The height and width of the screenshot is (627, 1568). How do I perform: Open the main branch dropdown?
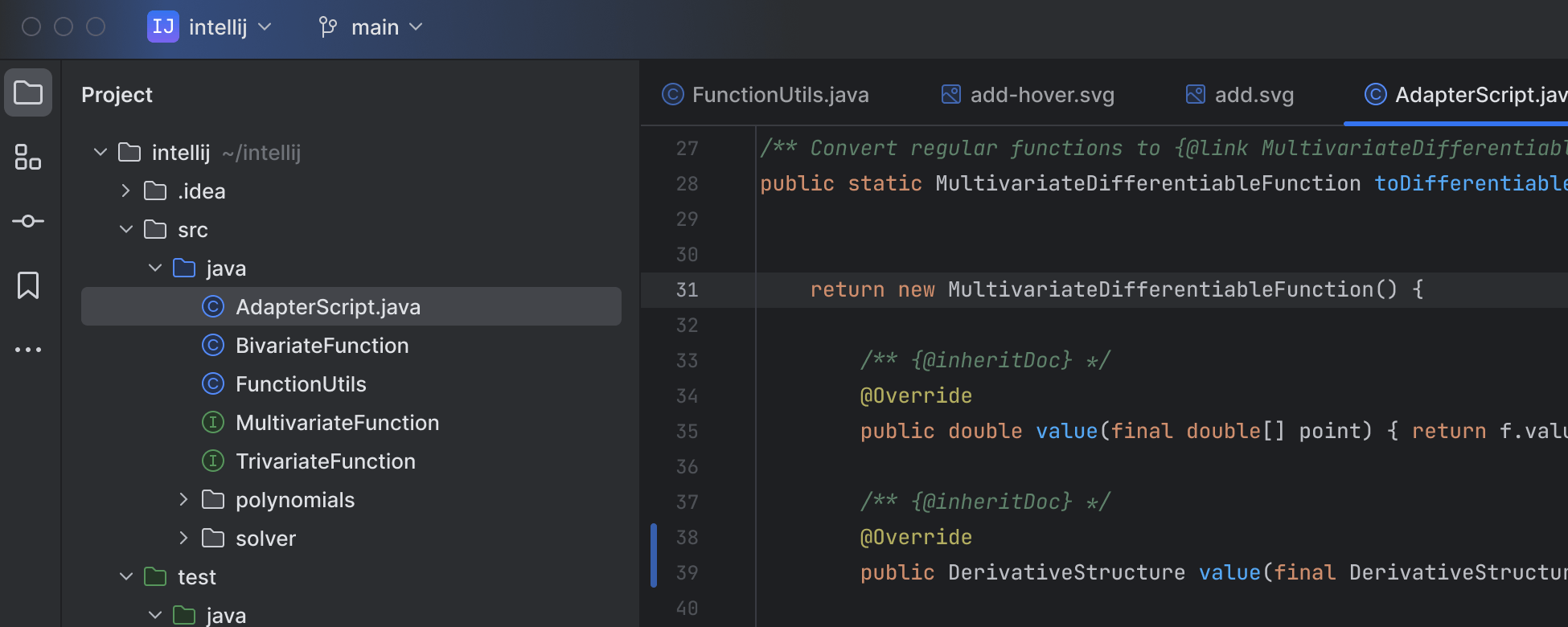(386, 27)
